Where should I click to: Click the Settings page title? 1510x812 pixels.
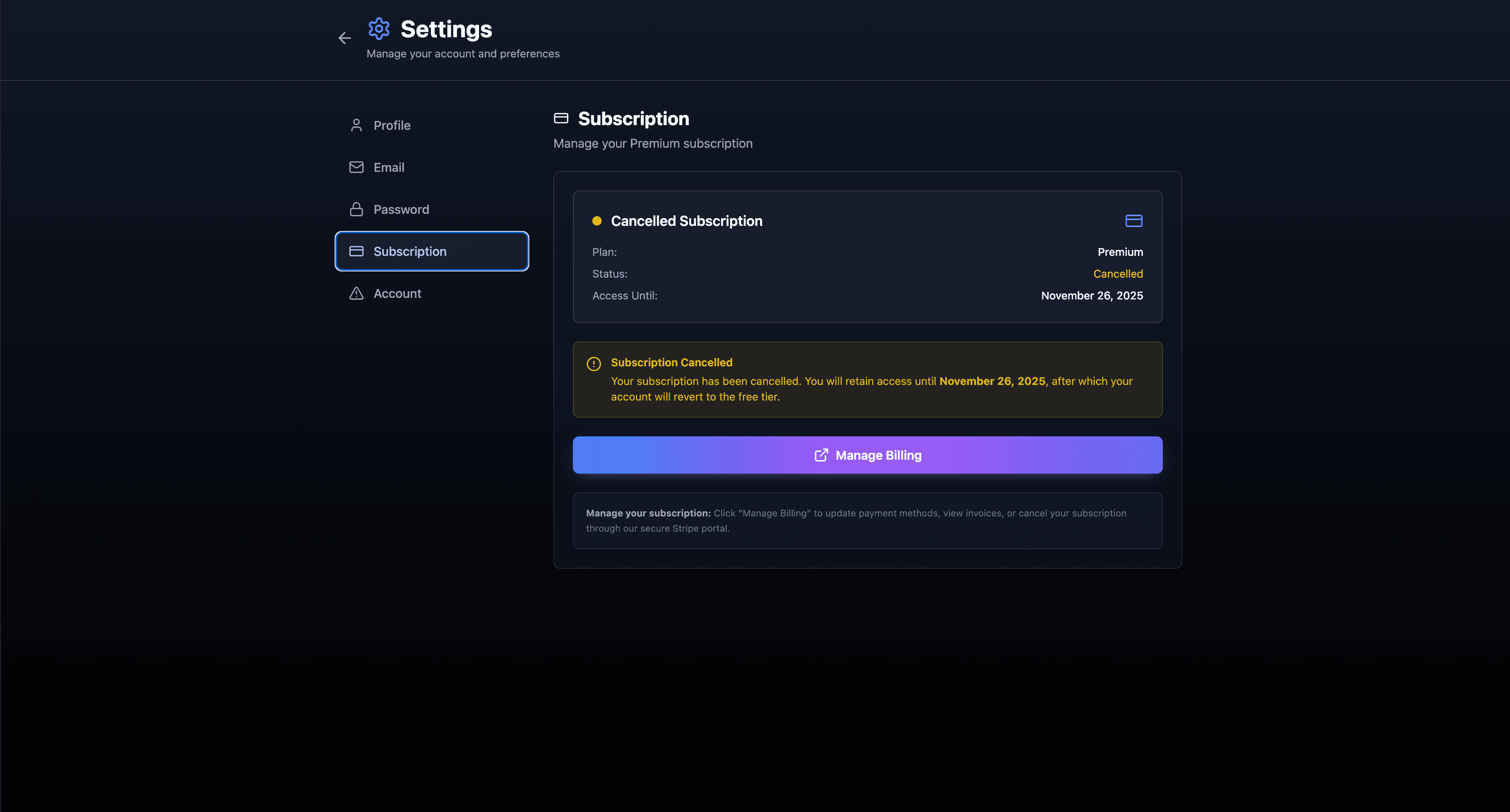[446, 29]
